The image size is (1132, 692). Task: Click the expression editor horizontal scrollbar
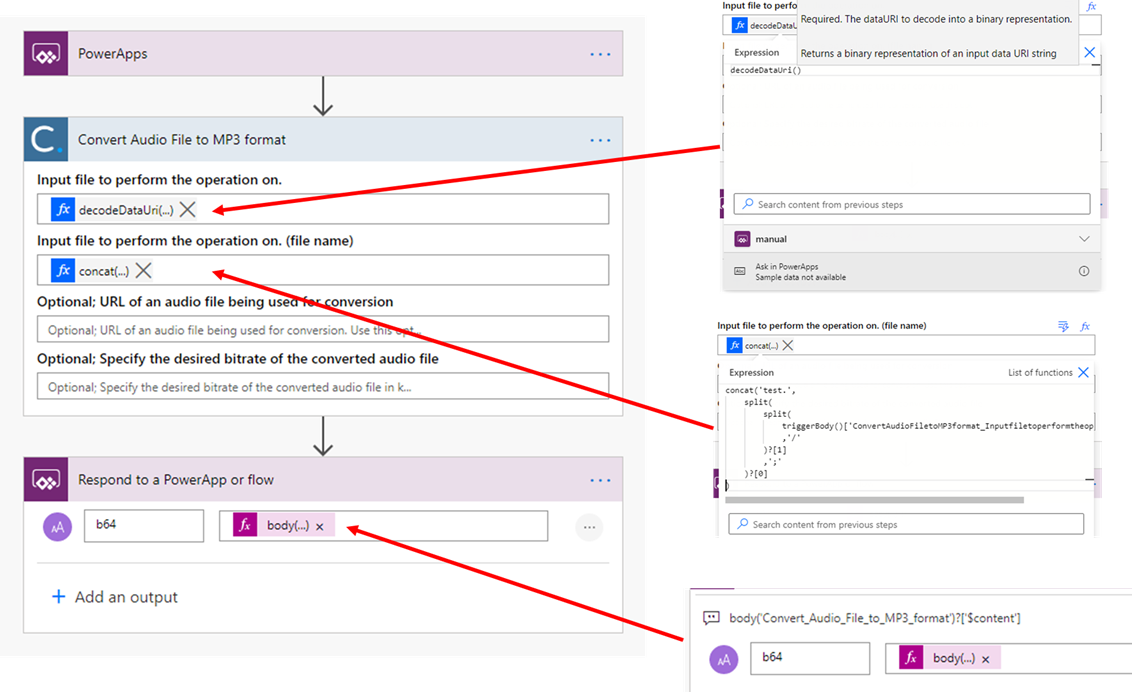(874, 500)
